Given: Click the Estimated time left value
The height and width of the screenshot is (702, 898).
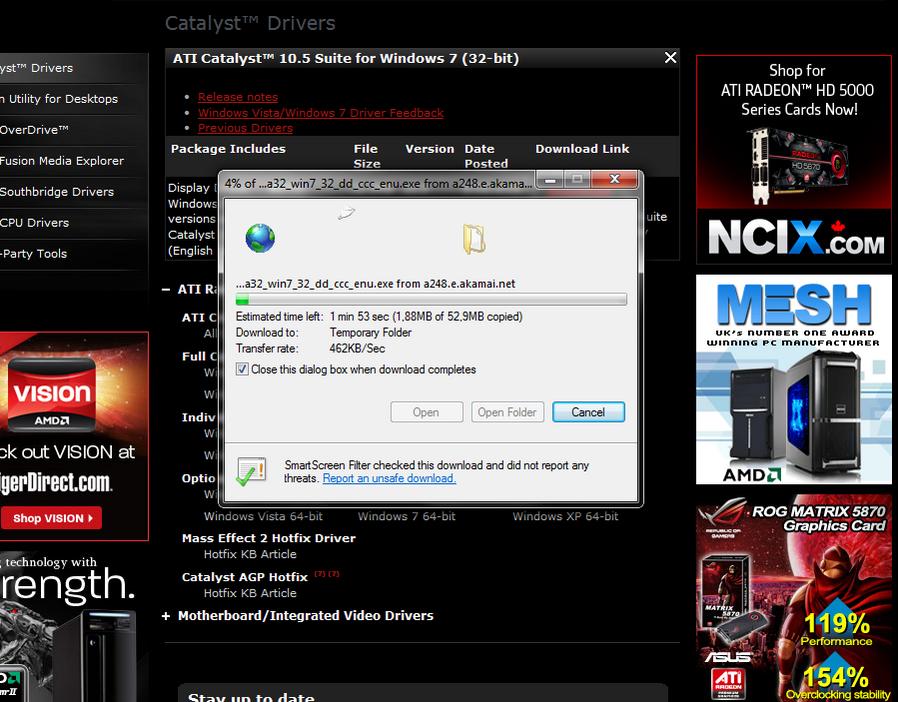Looking at the screenshot, I should click(x=426, y=317).
